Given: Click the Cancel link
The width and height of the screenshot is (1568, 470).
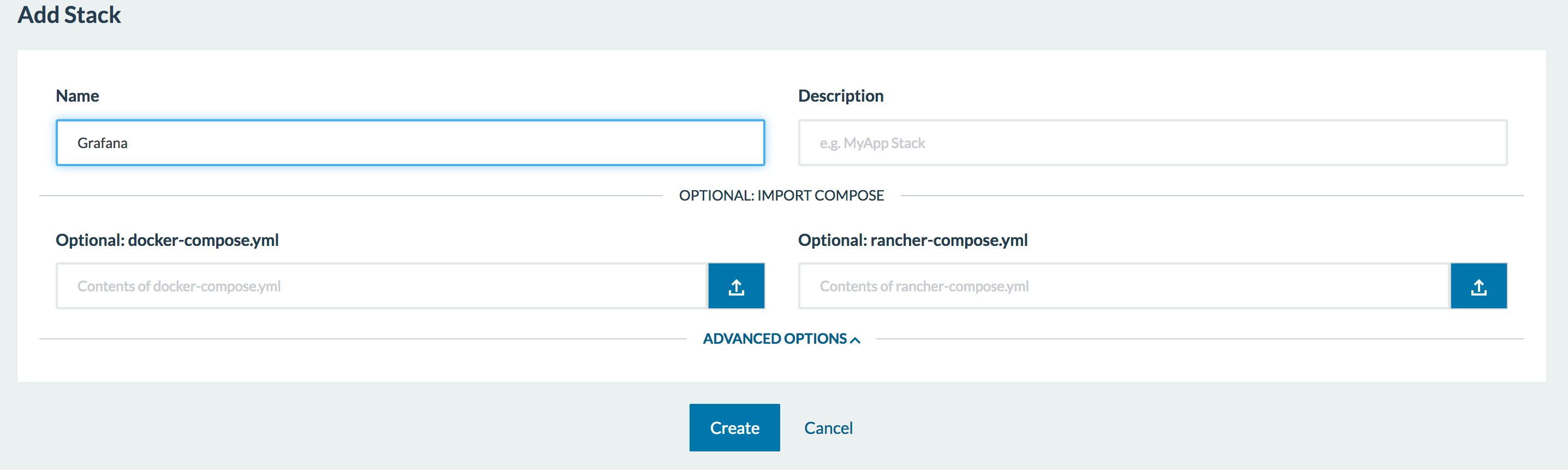Looking at the screenshot, I should tap(828, 428).
